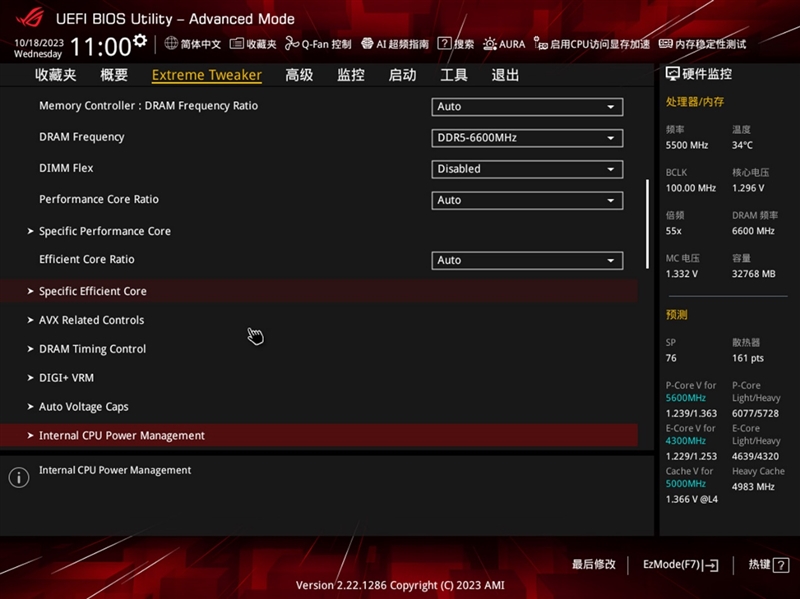Click the 11:00 clock display
The height and width of the screenshot is (599, 800).
point(101,46)
